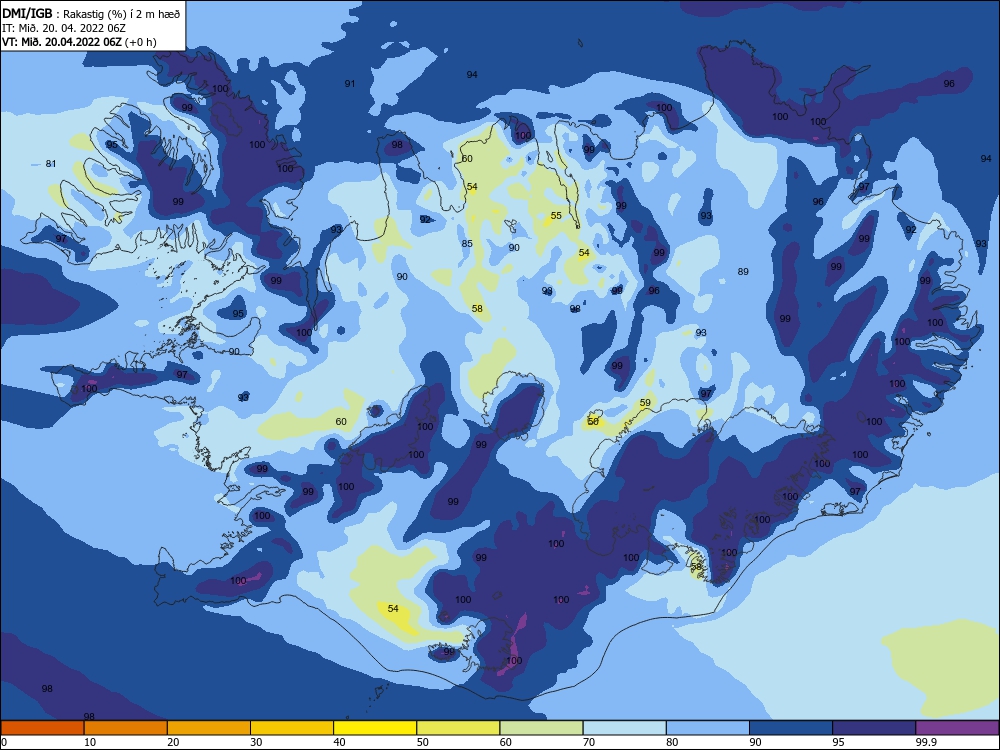The height and width of the screenshot is (750, 1000).
Task: Choose the medium blue 90–95 legend swatch
Action: coord(791,728)
